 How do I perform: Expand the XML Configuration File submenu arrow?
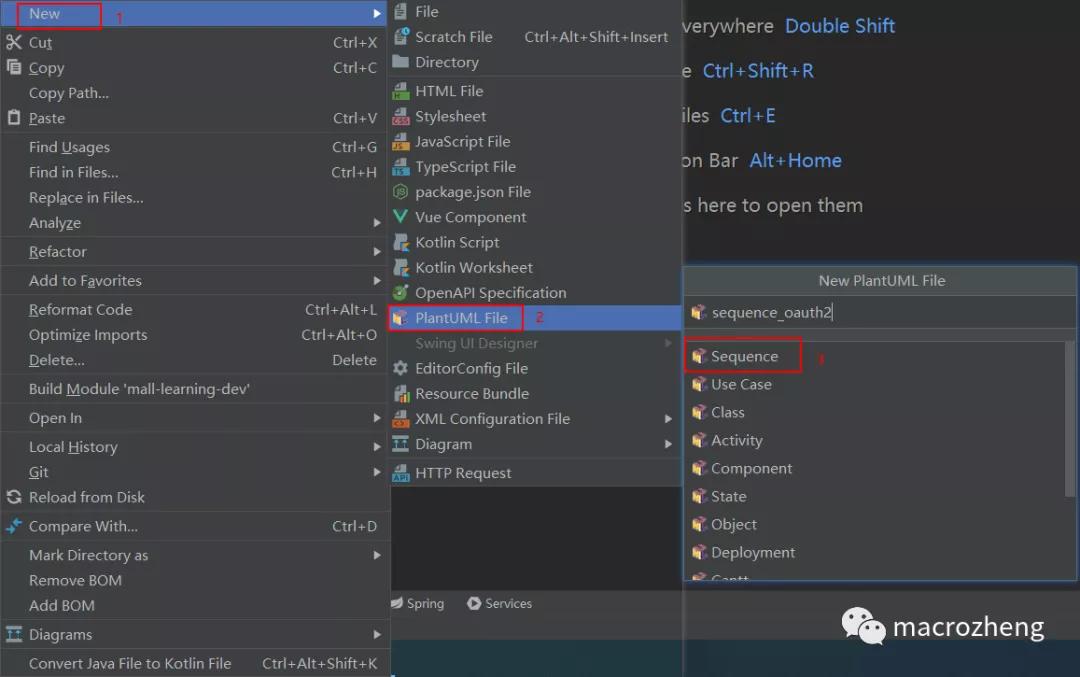click(x=668, y=419)
